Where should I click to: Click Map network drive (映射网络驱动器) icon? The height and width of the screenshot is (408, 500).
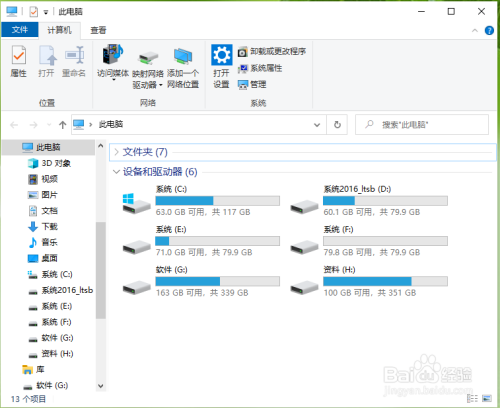coord(148,67)
